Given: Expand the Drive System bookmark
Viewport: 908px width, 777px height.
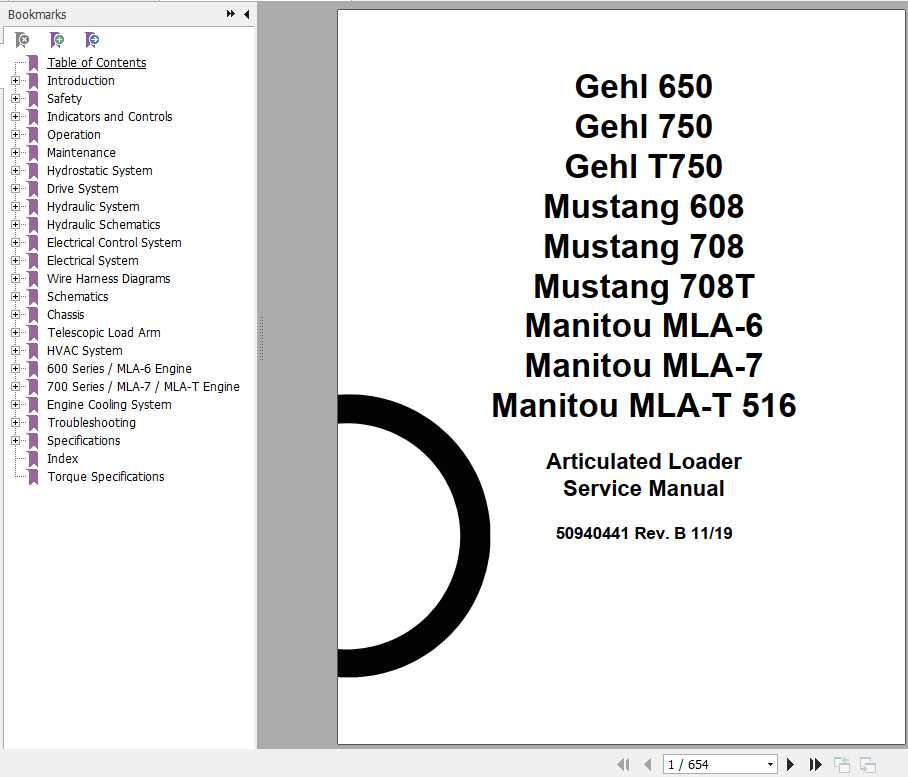Looking at the screenshot, I should click(16, 189).
